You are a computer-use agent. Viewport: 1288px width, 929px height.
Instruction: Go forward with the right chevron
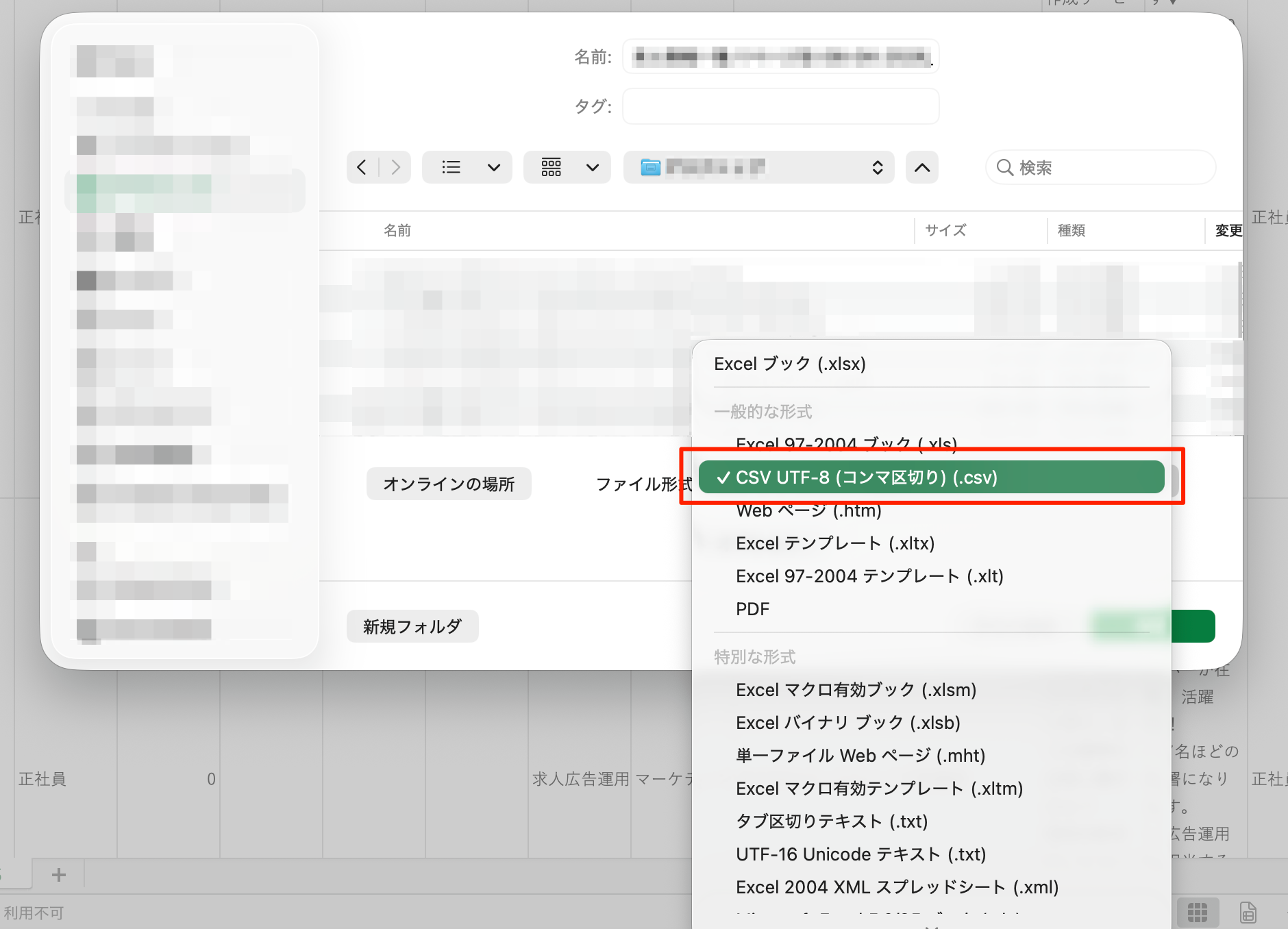coord(395,167)
